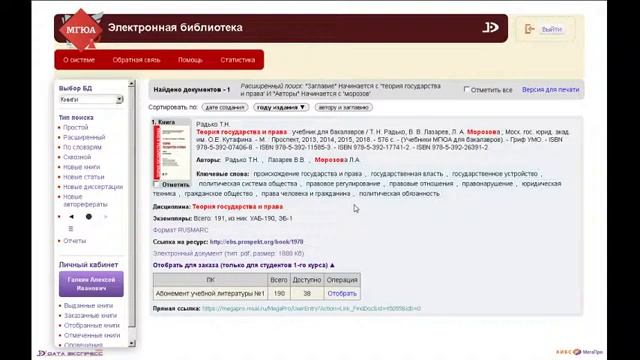Open the Новые диссертации list
This screenshot has width=640, height=360.
click(93, 187)
